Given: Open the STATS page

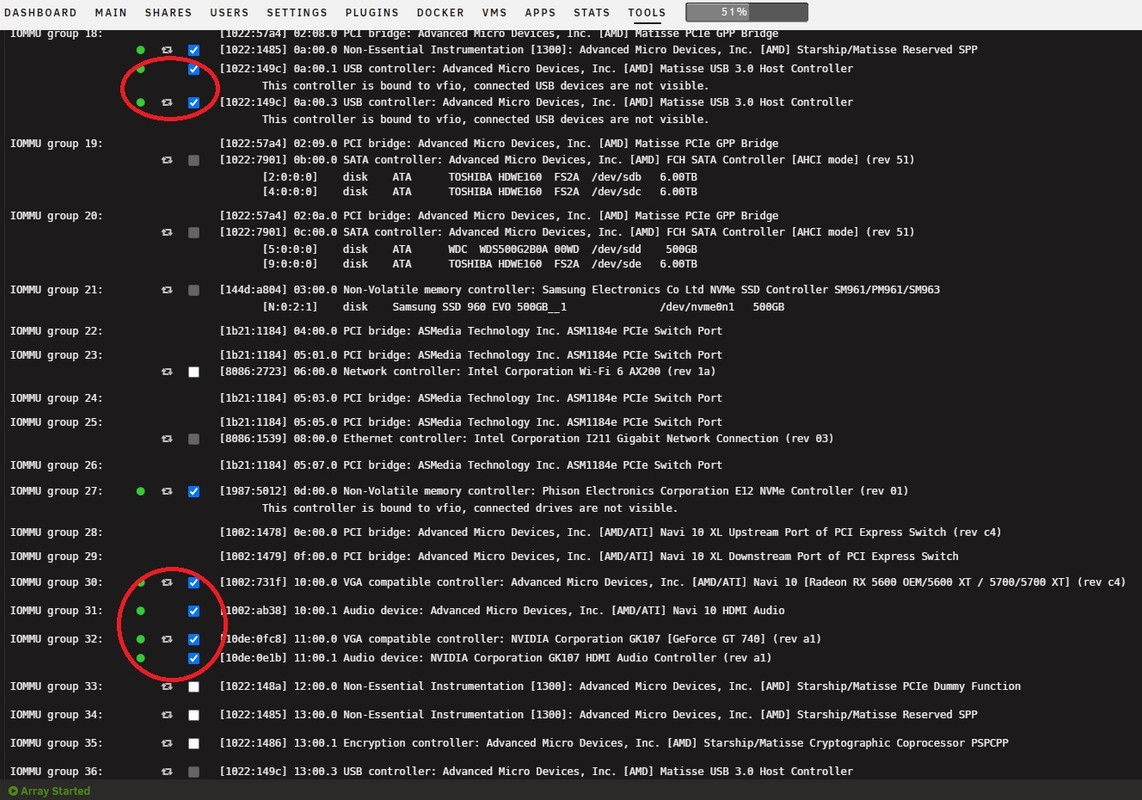Looking at the screenshot, I should pos(591,12).
